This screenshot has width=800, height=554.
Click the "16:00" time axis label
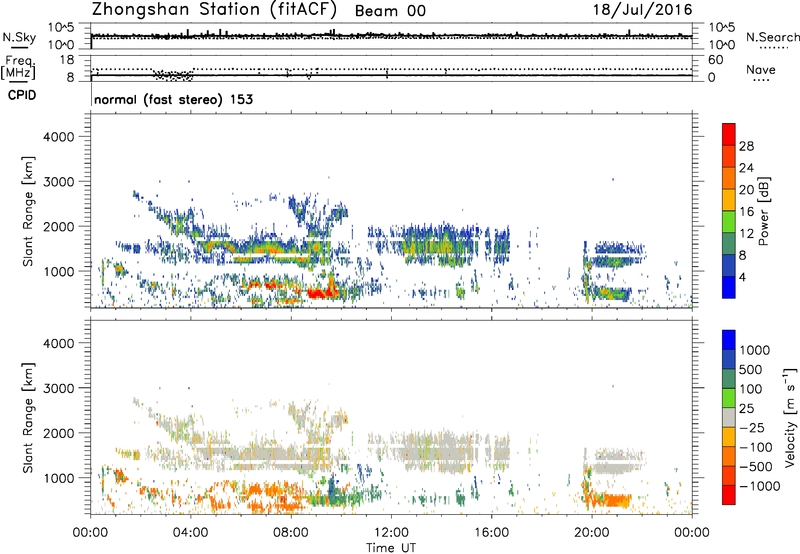[491, 532]
